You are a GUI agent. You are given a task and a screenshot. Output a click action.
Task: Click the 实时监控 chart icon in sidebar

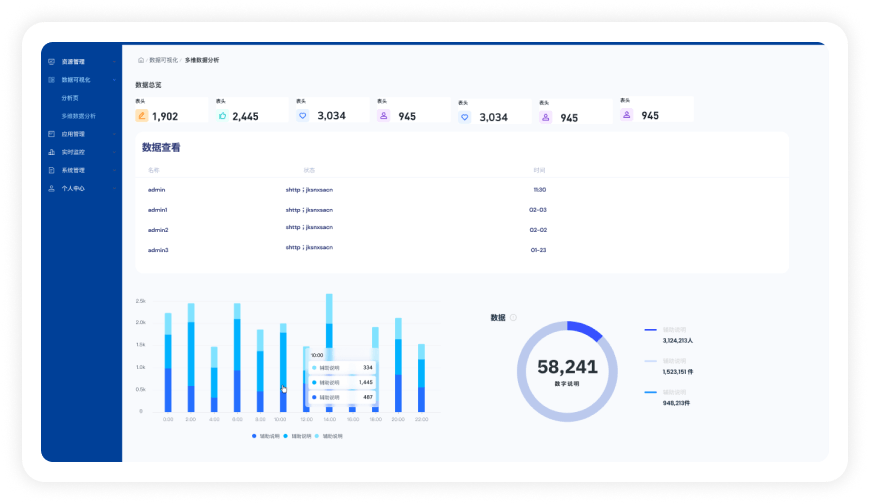(x=52, y=152)
